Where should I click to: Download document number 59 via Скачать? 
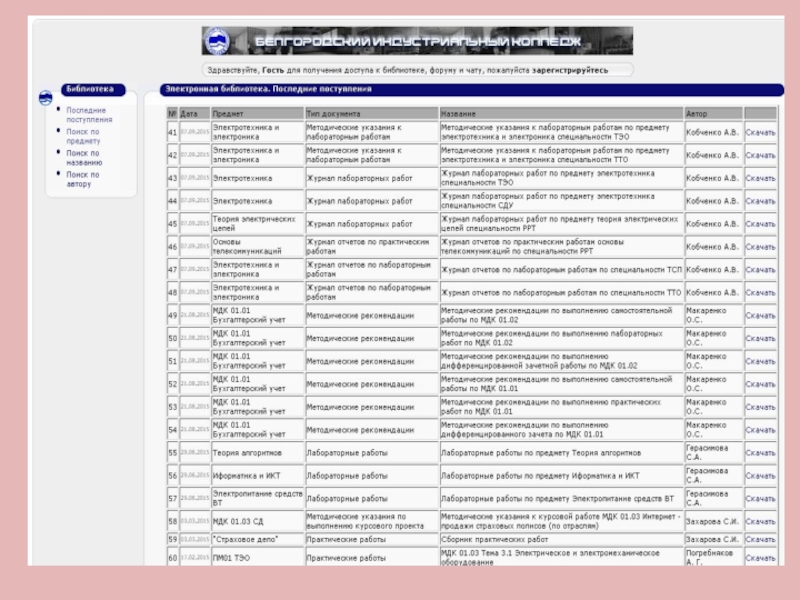(x=760, y=539)
